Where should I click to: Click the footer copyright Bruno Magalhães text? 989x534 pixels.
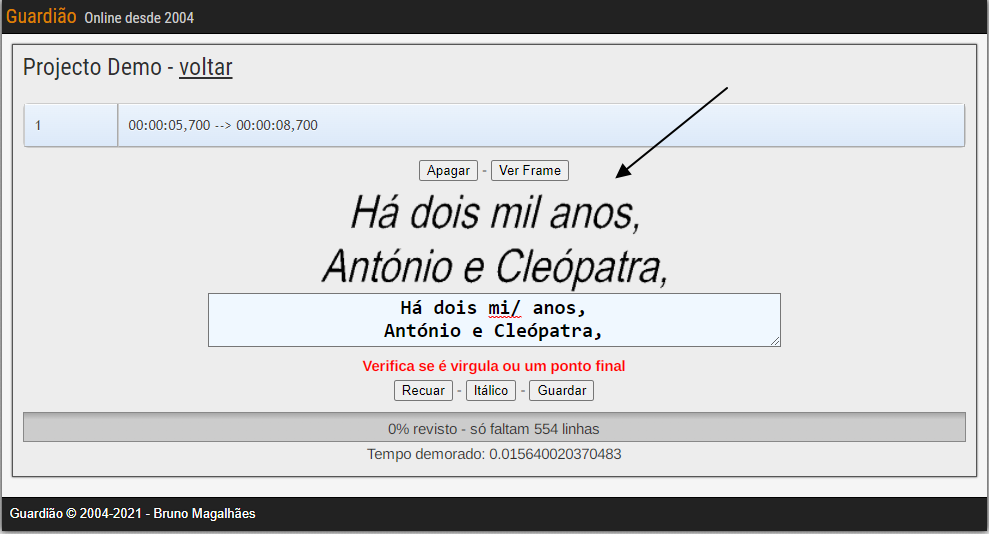click(x=132, y=514)
